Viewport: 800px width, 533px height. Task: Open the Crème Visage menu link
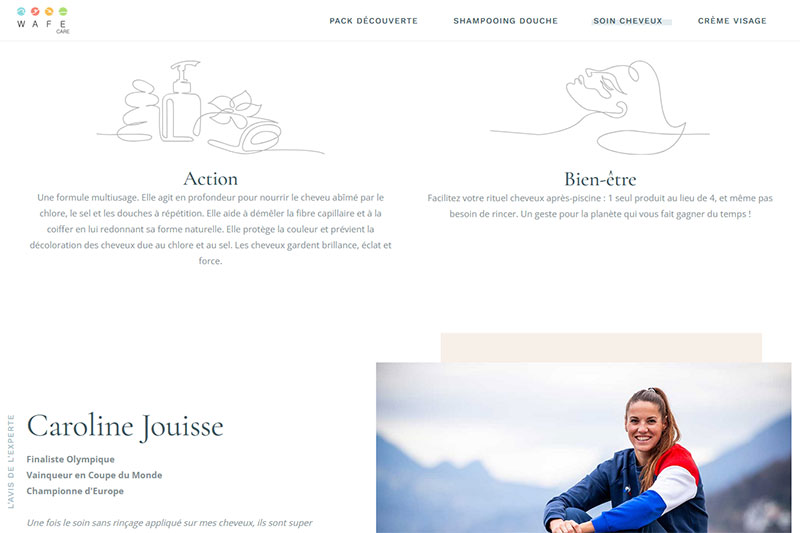[732, 21]
